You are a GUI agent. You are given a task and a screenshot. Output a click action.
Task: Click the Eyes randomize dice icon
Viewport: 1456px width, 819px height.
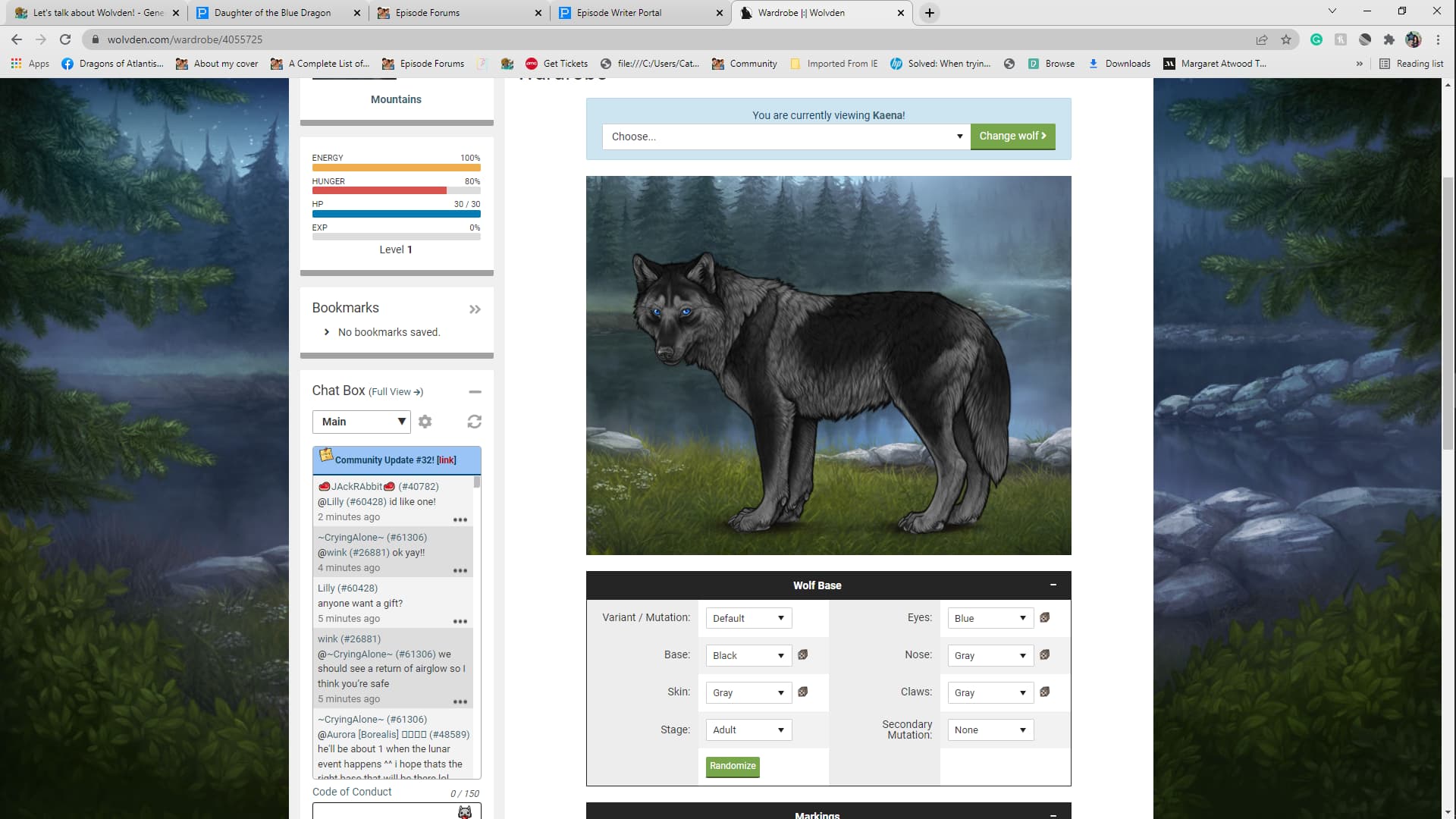tap(1044, 618)
